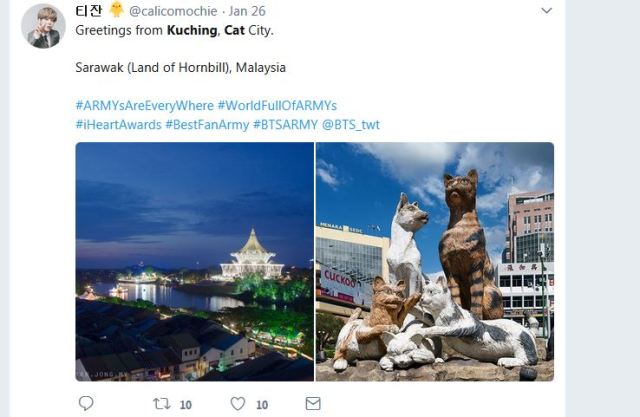Open the calicomochie profile avatar
Image resolution: width=640 pixels, height=417 pixels.
43,26
